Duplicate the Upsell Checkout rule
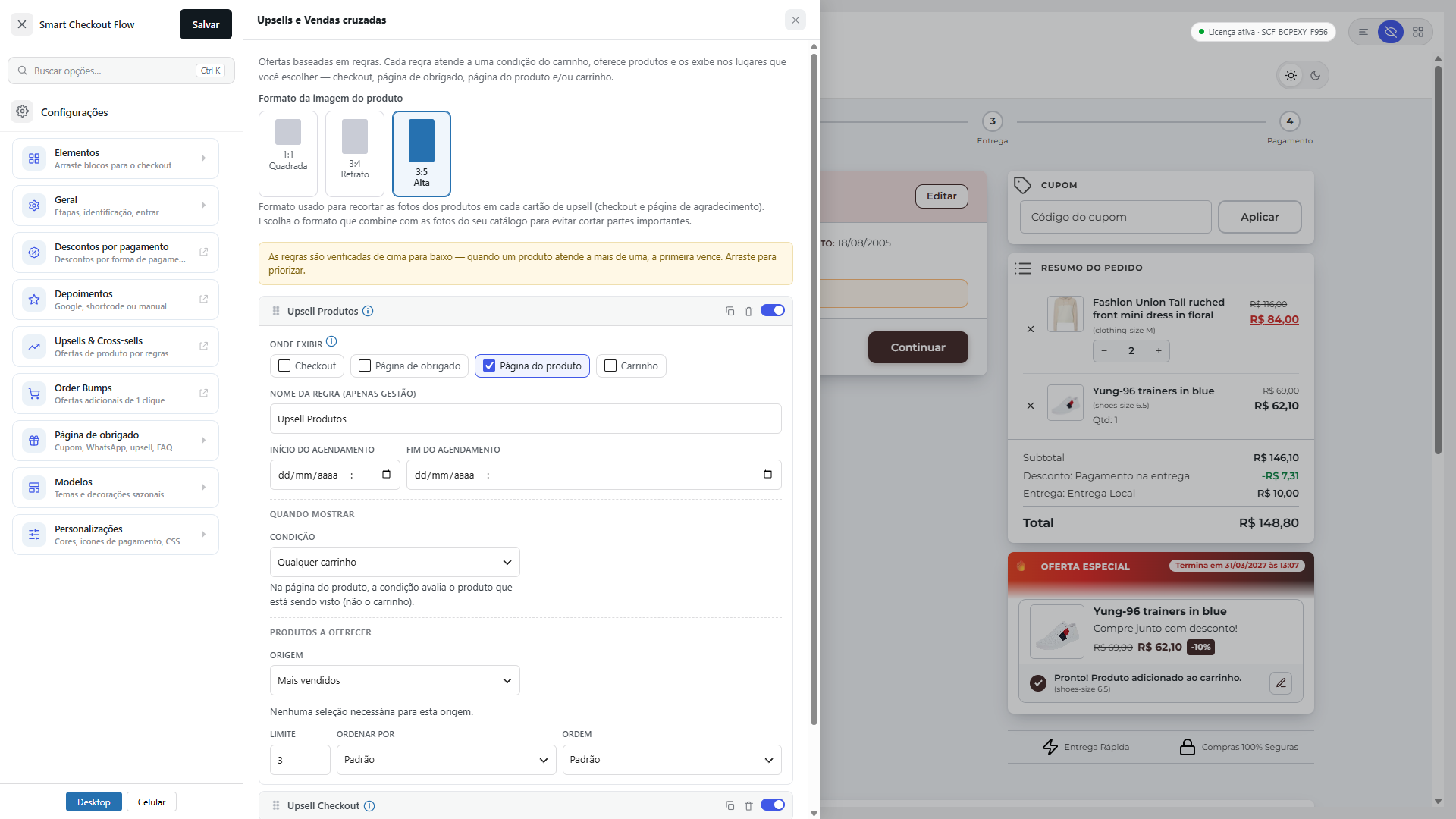The image size is (1456, 819). tap(730, 805)
